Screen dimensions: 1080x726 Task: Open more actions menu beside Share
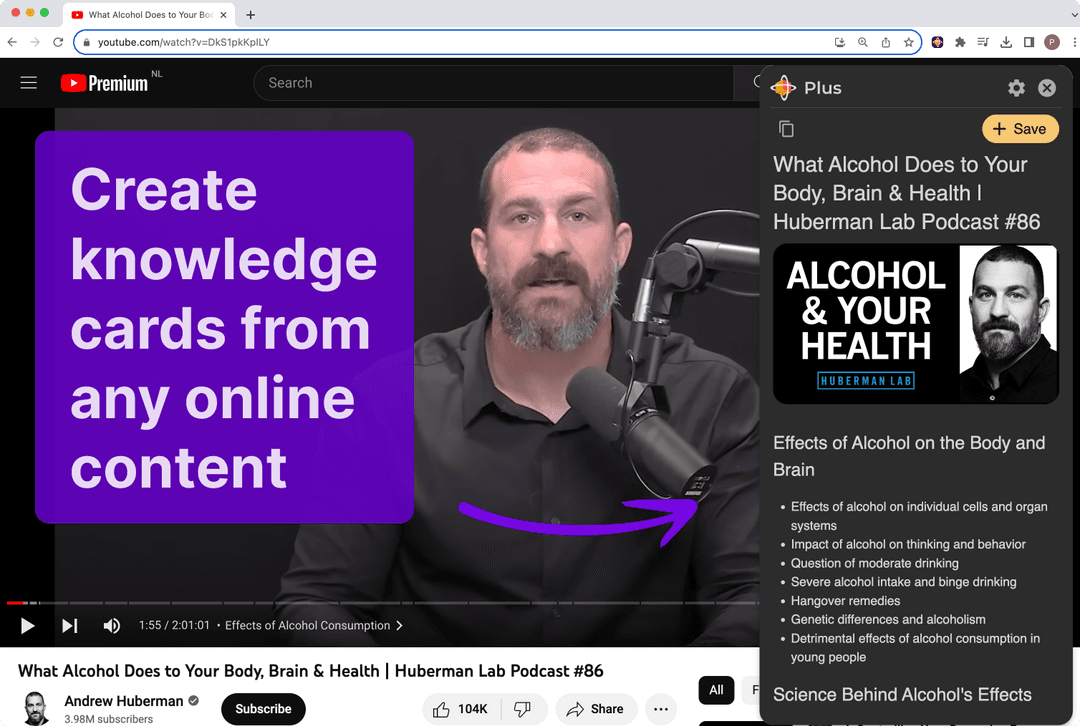[660, 709]
